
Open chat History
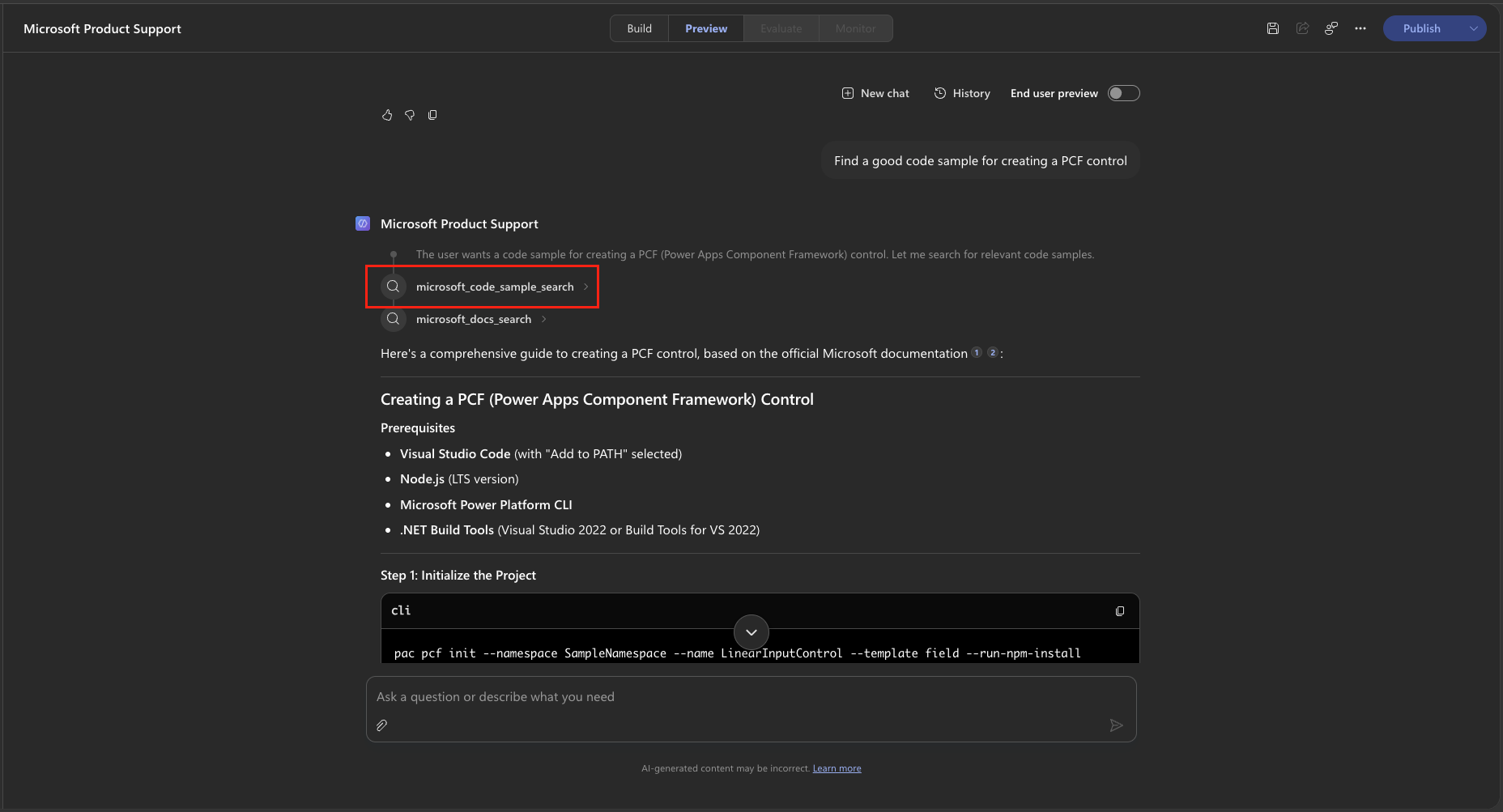962,93
